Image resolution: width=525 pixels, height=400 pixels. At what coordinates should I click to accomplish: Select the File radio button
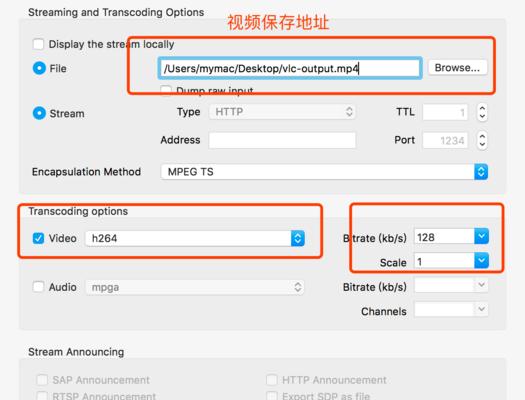click(39, 68)
